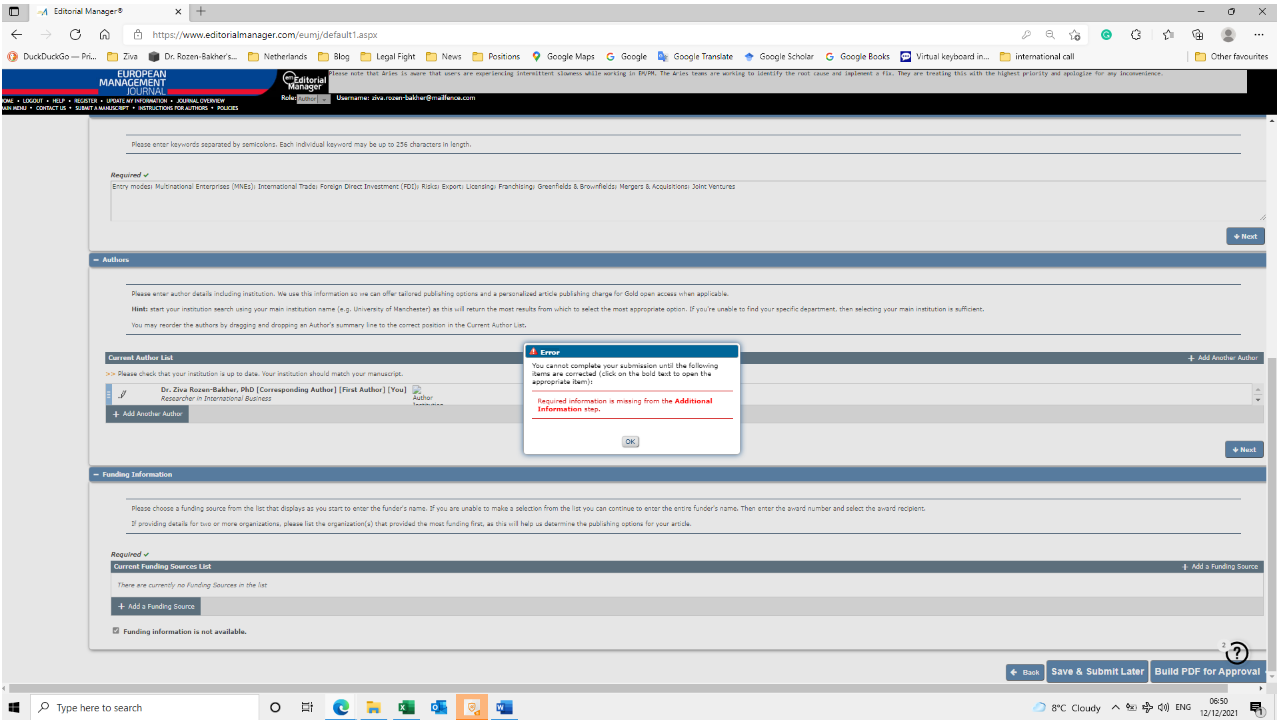Click Save & Submit Later button
Image resolution: width=1280 pixels, height=724 pixels.
(x=1097, y=672)
